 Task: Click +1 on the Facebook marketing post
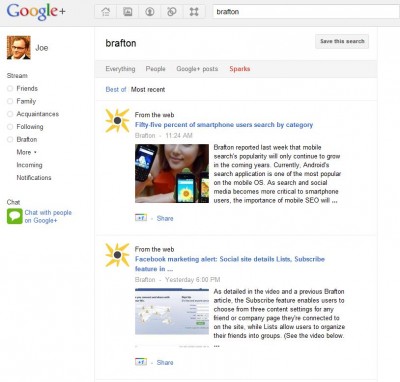[x=141, y=362]
